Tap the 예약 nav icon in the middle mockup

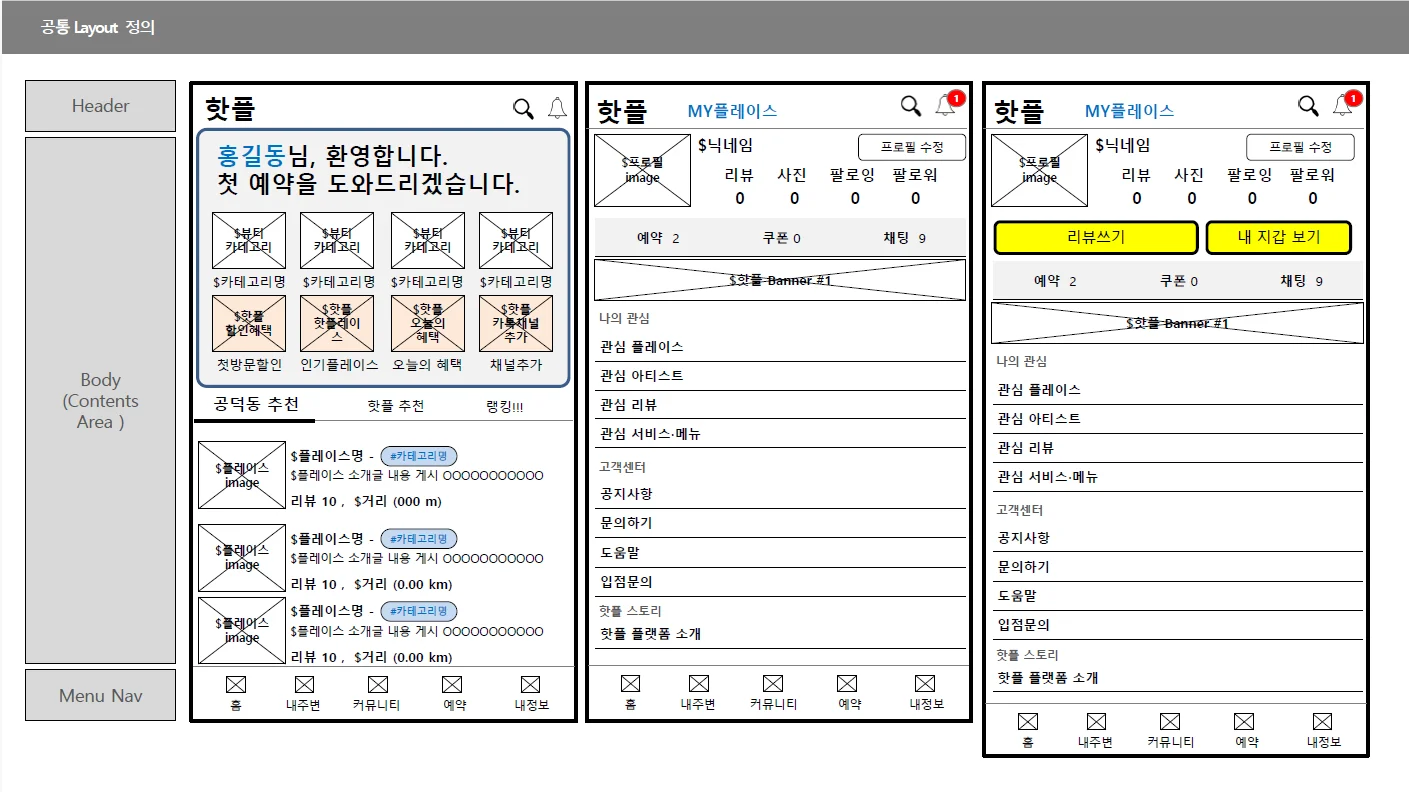847,684
